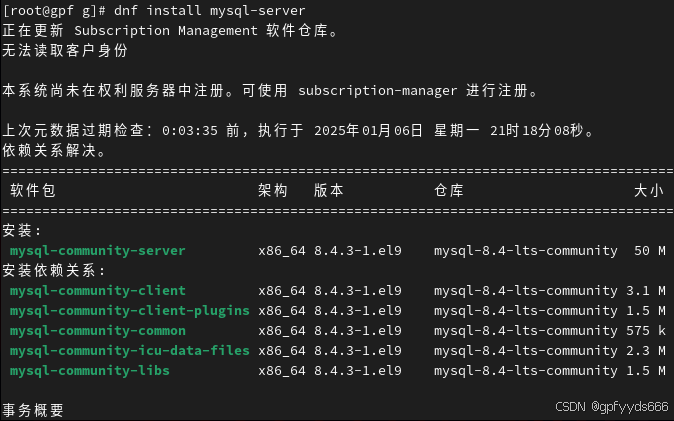Image resolution: width=674 pixels, height=421 pixels.
Task: Click the 50 M size value
Action: tap(649, 251)
